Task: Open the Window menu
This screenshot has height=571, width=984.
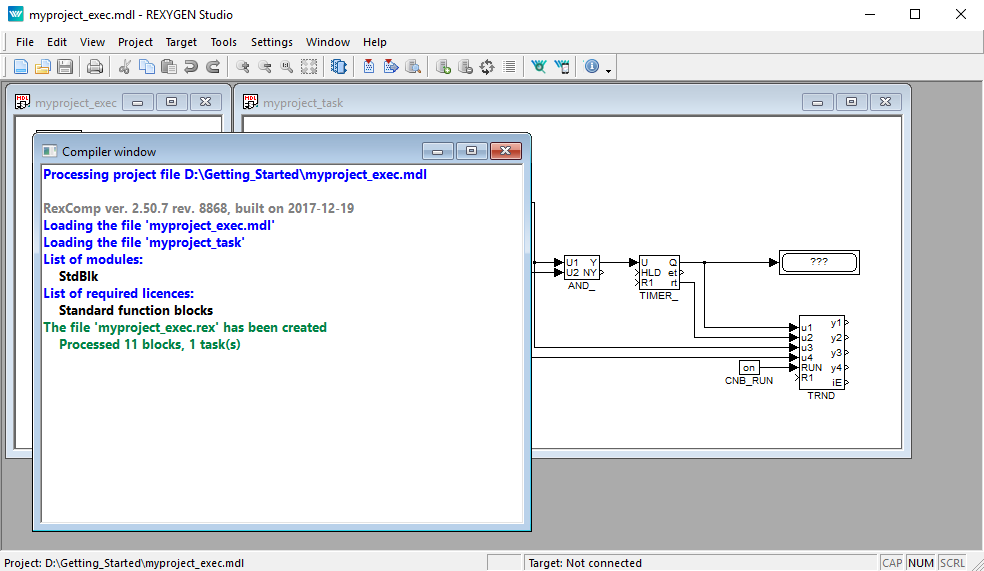Action: point(328,42)
